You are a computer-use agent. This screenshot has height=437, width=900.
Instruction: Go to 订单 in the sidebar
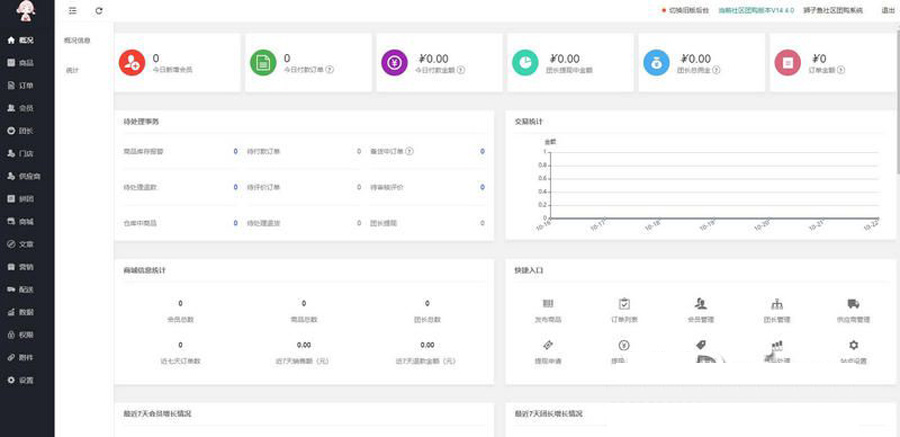click(x=20, y=85)
